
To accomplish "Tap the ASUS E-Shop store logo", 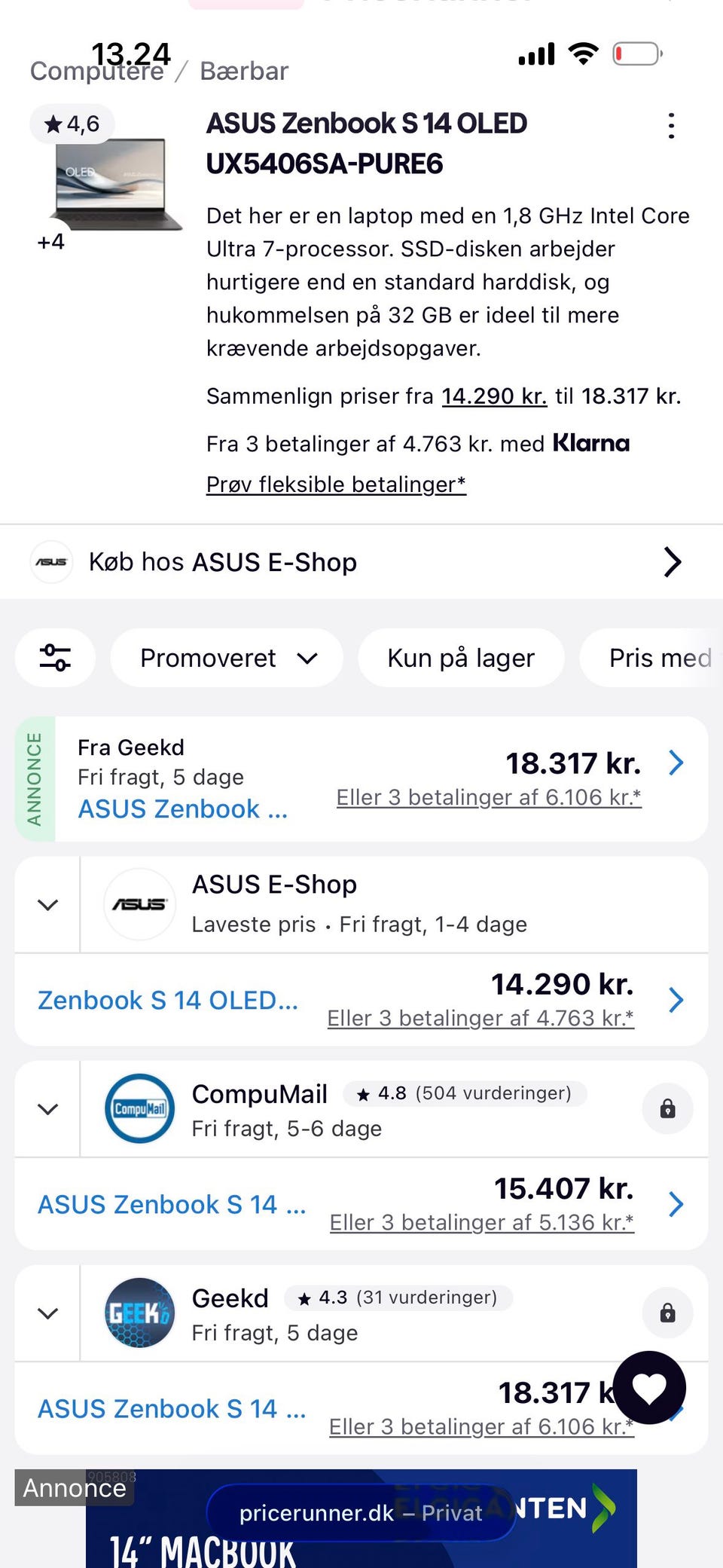I will 139,904.
